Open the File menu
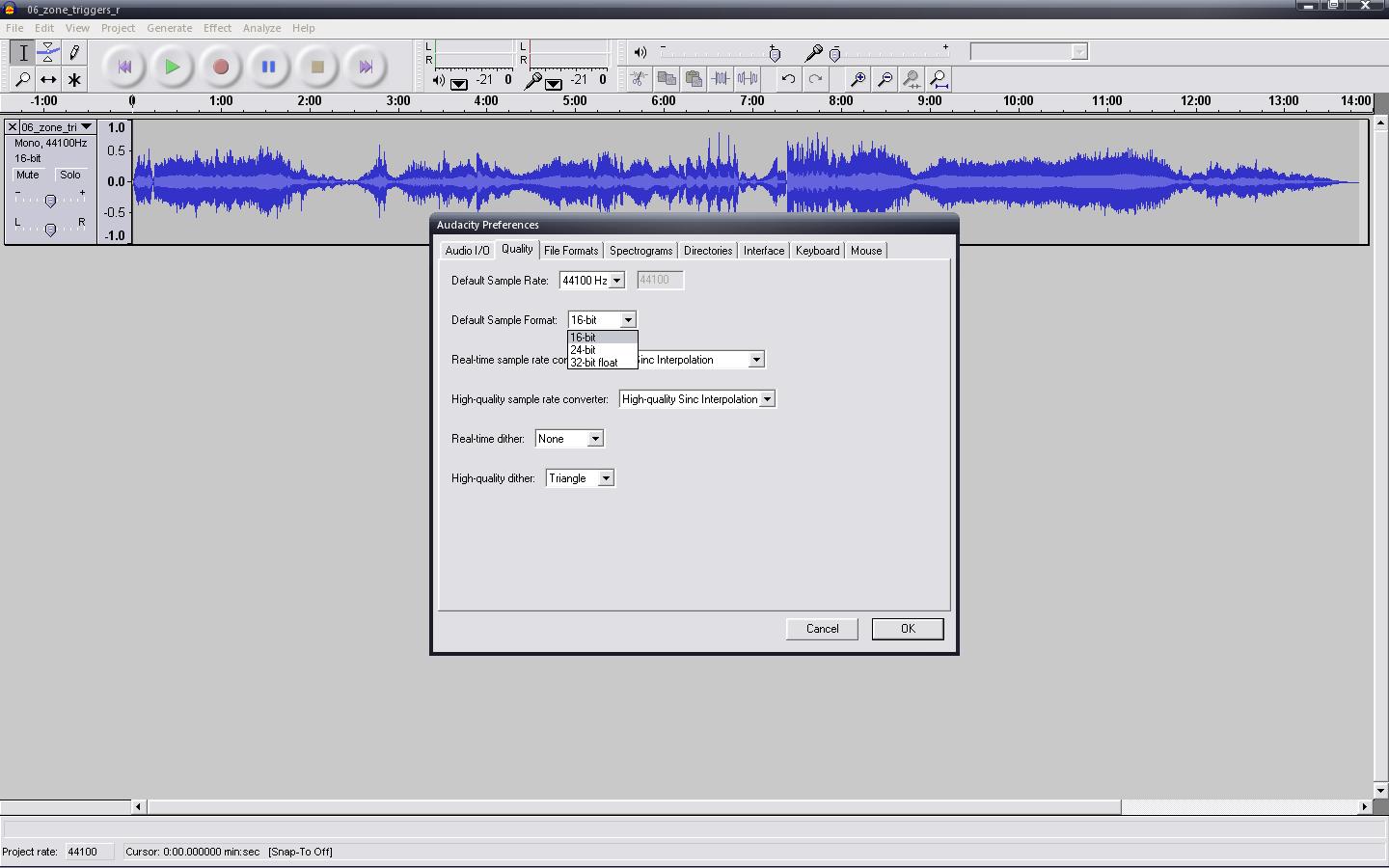1389x868 pixels. click(x=14, y=28)
